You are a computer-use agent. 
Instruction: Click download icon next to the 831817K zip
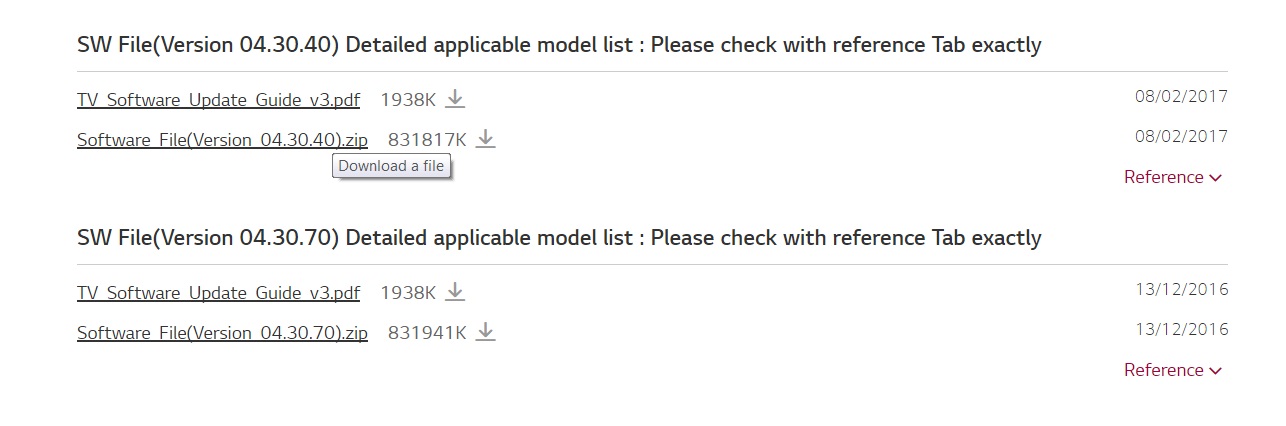click(x=485, y=139)
